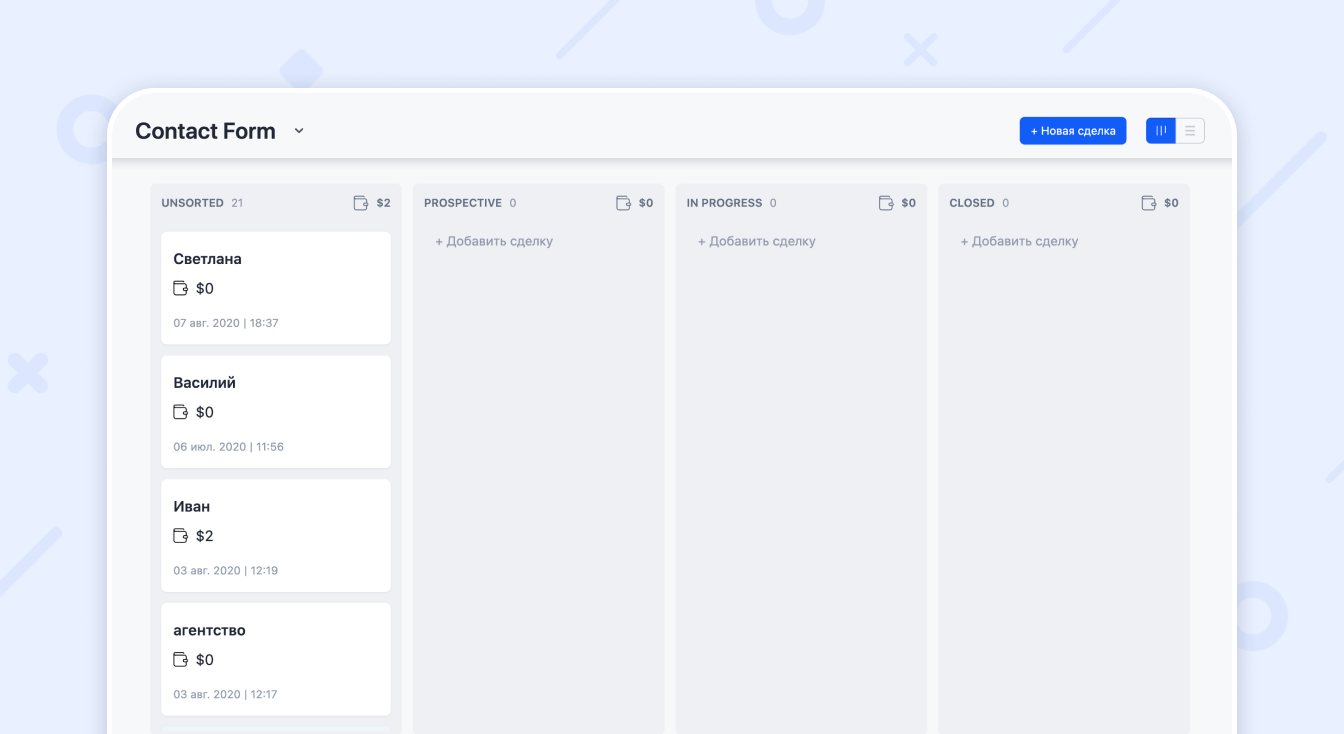Click the wallet icon in UNSORTED column header
The width and height of the screenshot is (1344, 734).
[360, 202]
